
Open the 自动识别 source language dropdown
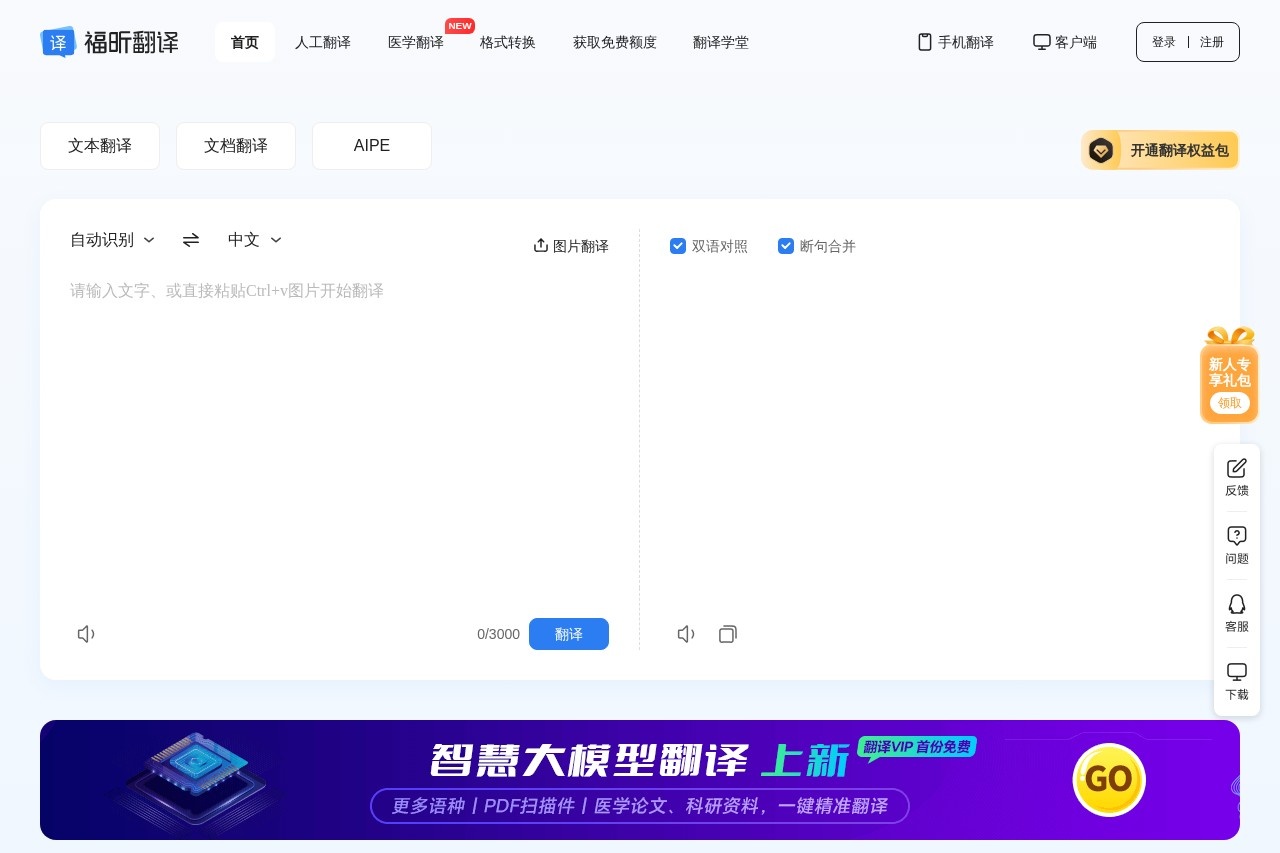coord(112,240)
